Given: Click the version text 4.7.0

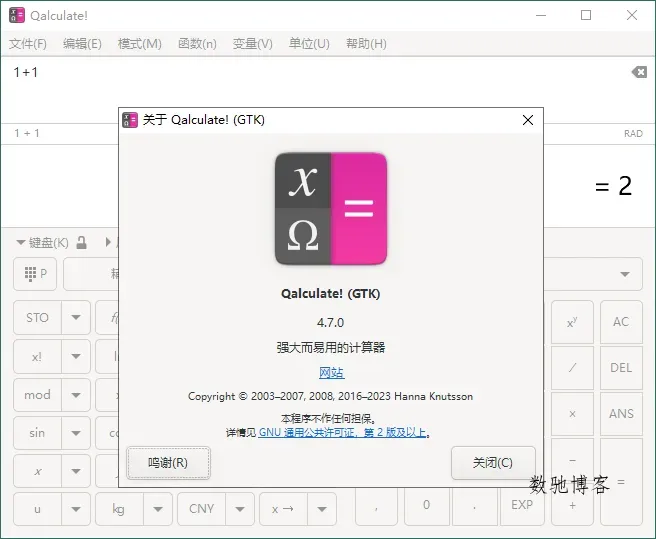Looking at the screenshot, I should point(331,323).
